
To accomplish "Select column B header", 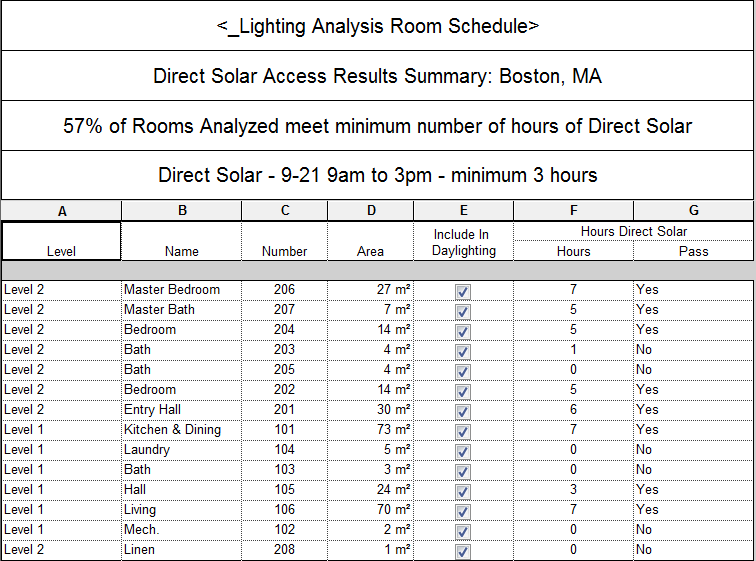I will click(x=181, y=210).
